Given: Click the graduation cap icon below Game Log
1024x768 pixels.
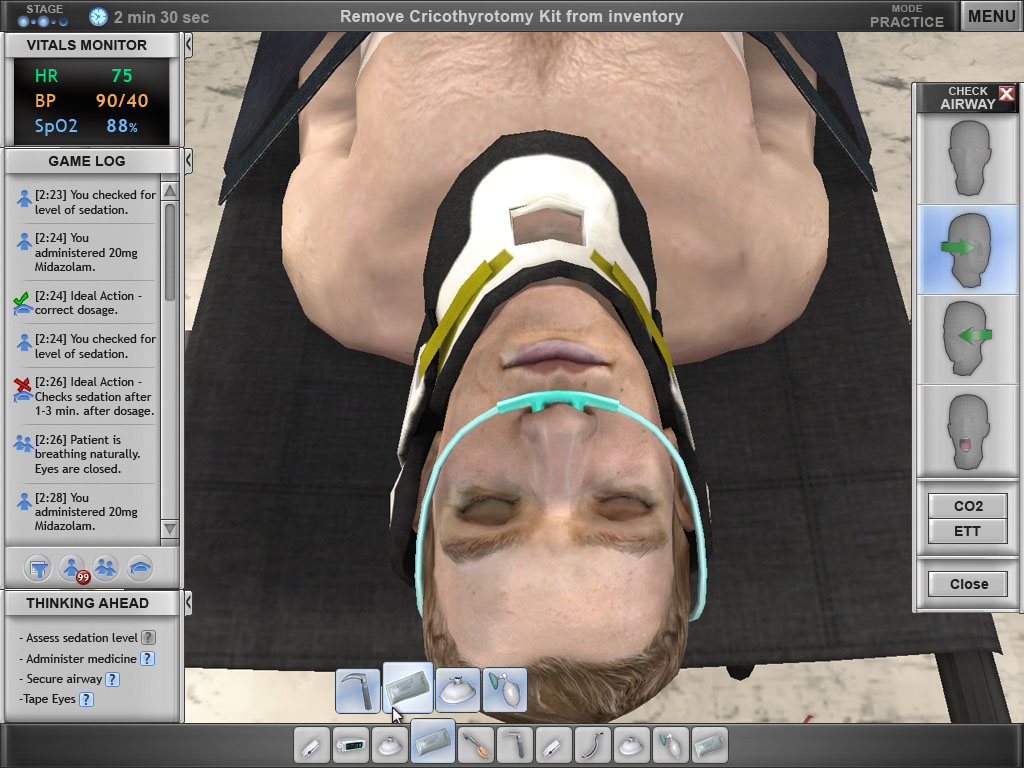Looking at the screenshot, I should (140, 568).
